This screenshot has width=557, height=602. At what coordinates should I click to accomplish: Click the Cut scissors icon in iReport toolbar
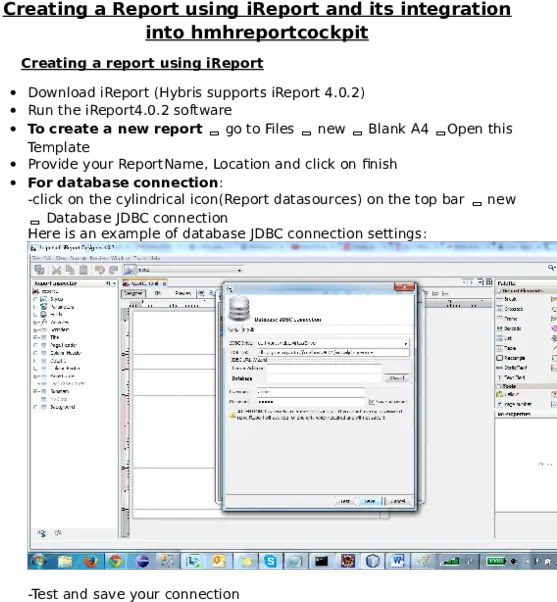click(x=56, y=270)
